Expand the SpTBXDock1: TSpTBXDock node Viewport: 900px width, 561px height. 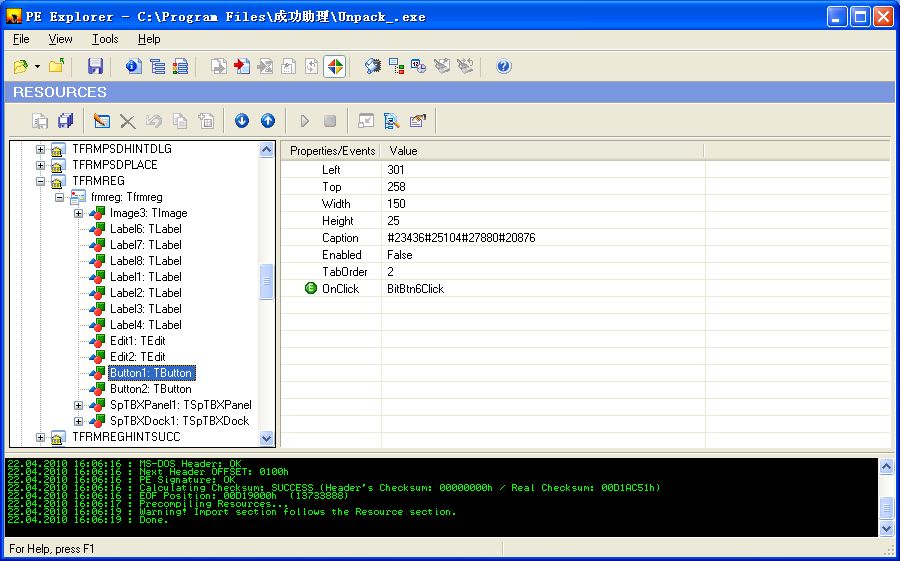[78, 421]
